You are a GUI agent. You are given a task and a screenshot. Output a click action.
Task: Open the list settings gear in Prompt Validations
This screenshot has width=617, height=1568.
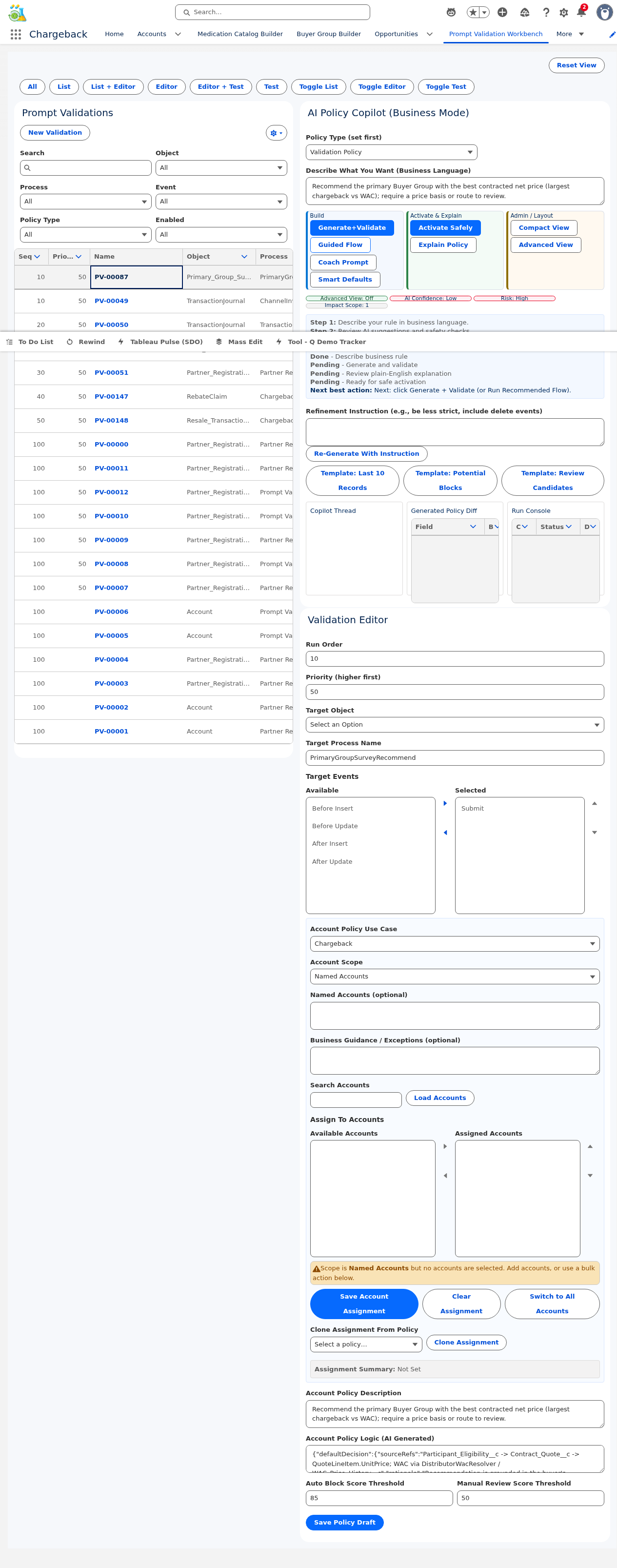[x=276, y=133]
